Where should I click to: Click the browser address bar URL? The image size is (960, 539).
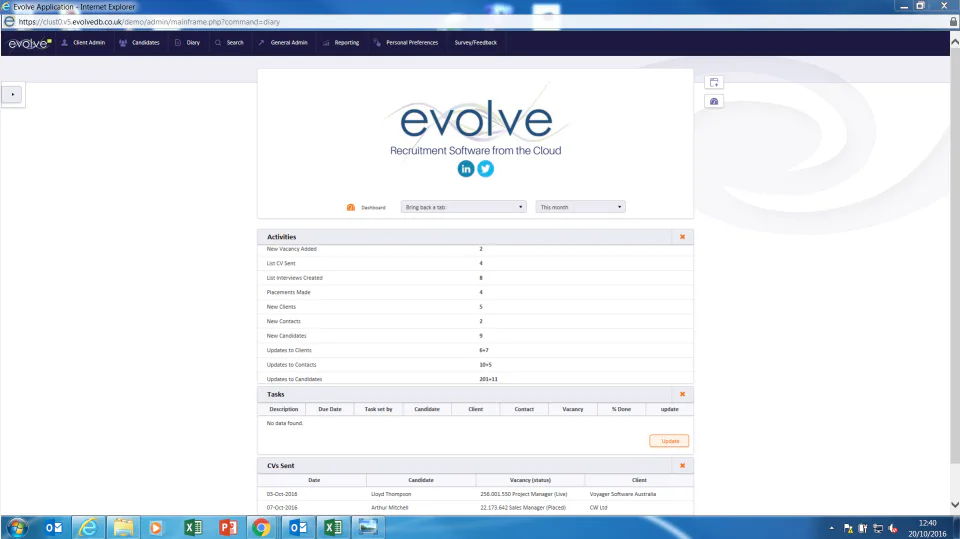point(149,22)
